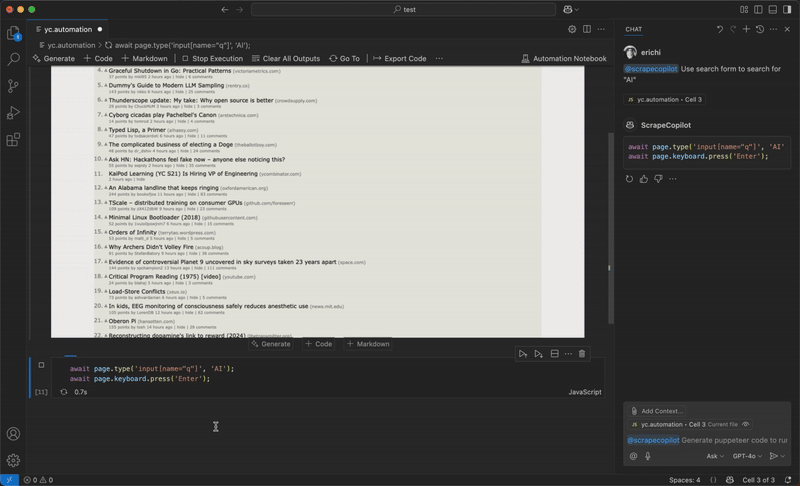
Task: Select the CHAT panel tab
Action: pos(633,29)
